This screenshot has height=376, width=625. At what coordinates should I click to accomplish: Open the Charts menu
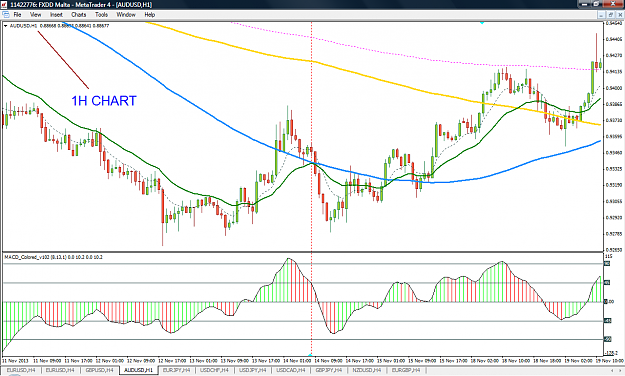coord(79,15)
